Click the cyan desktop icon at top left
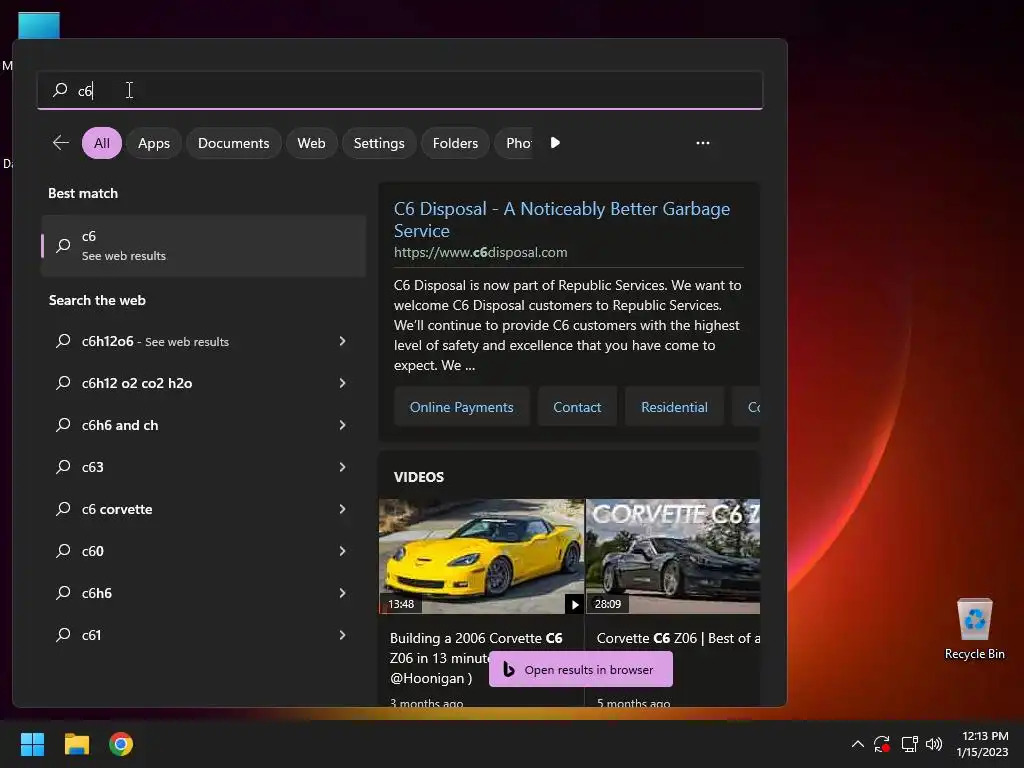 click(x=39, y=25)
